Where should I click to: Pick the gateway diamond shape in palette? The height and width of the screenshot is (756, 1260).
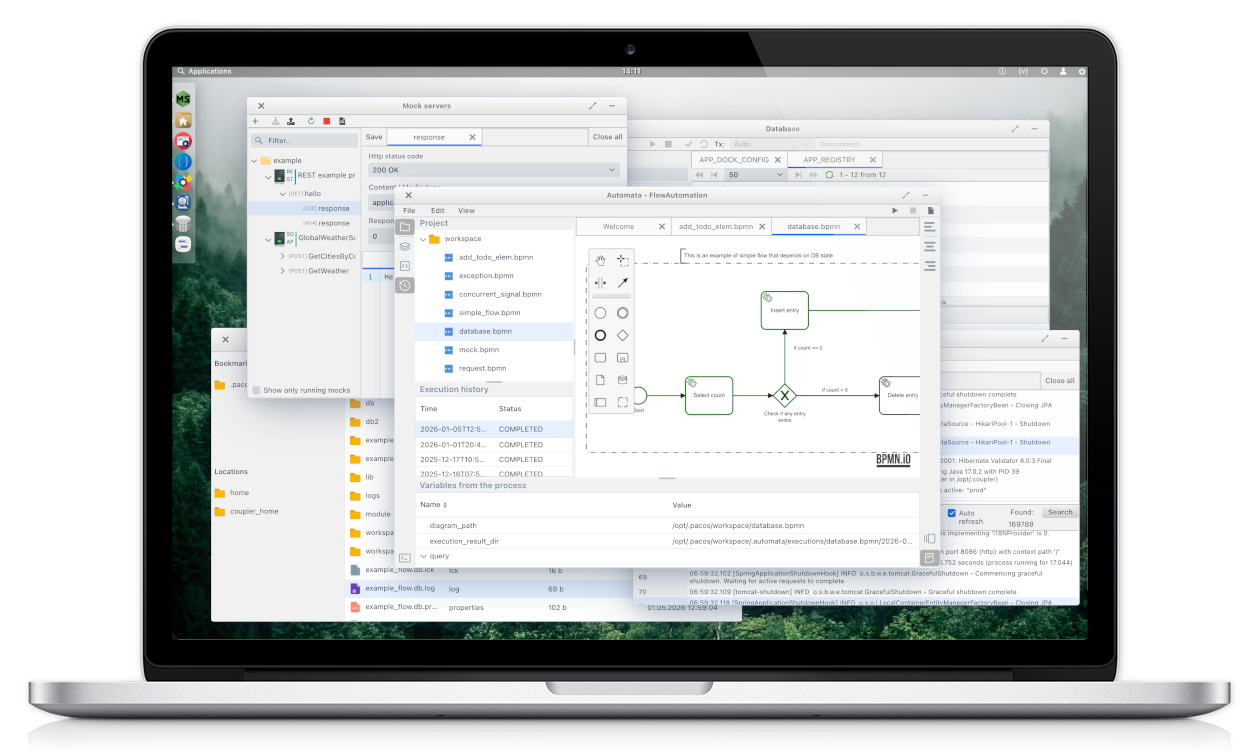pyautogui.click(x=623, y=336)
